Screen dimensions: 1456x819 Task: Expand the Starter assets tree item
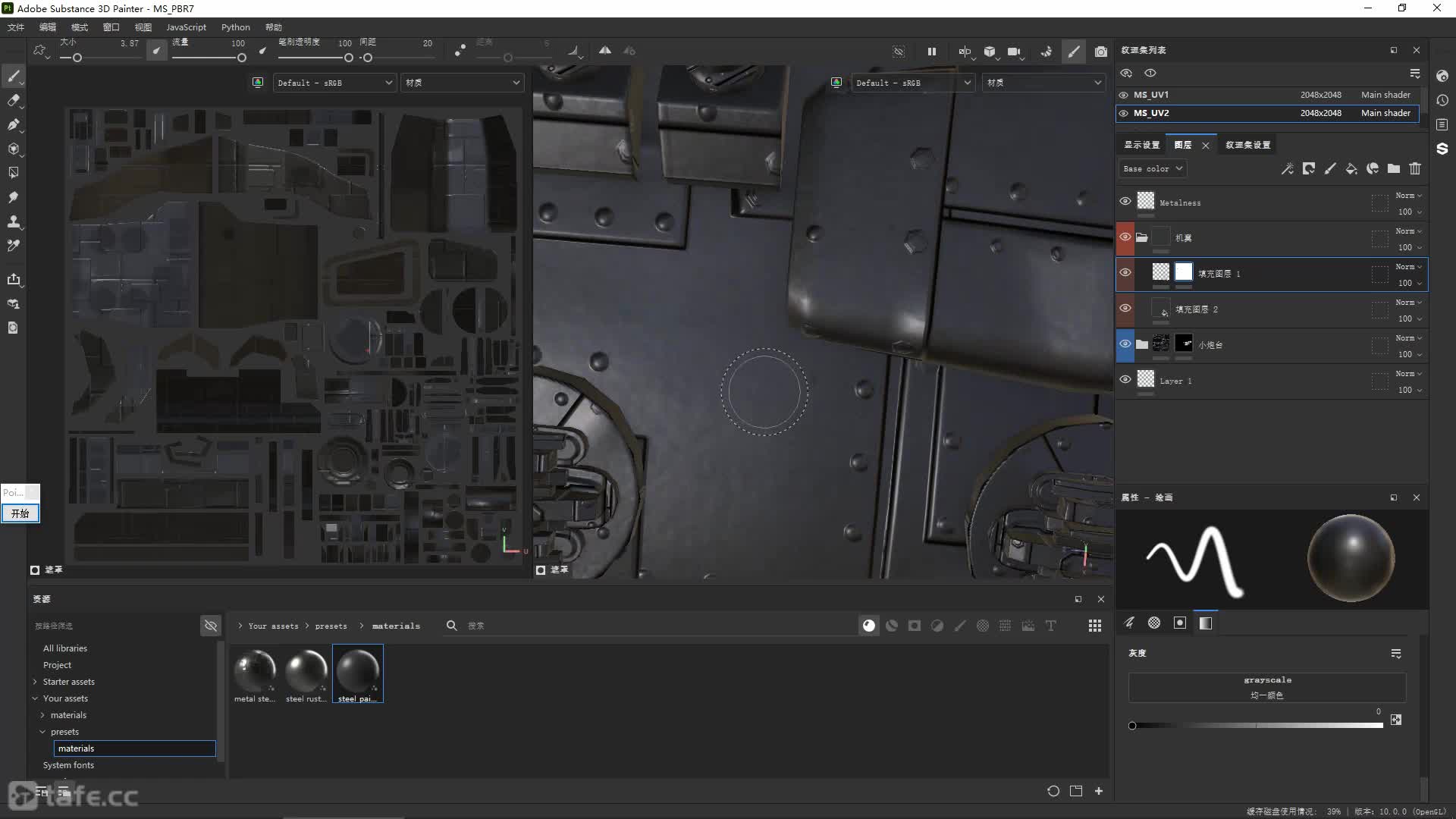point(35,682)
